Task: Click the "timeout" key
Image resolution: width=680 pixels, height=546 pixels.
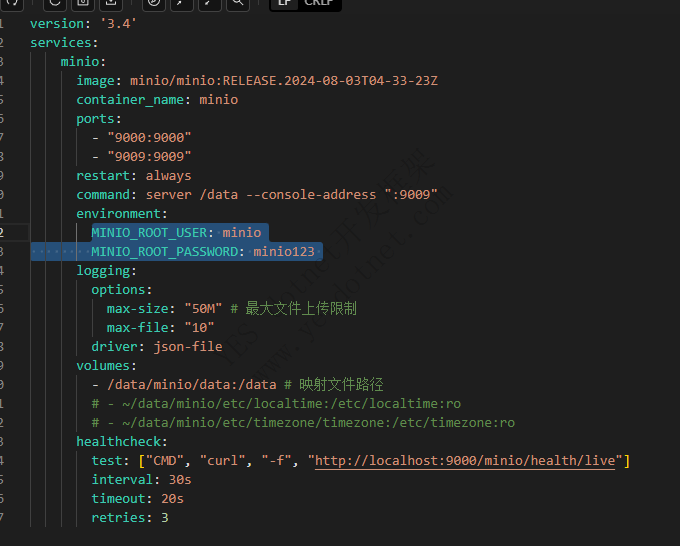Action: [118, 499]
